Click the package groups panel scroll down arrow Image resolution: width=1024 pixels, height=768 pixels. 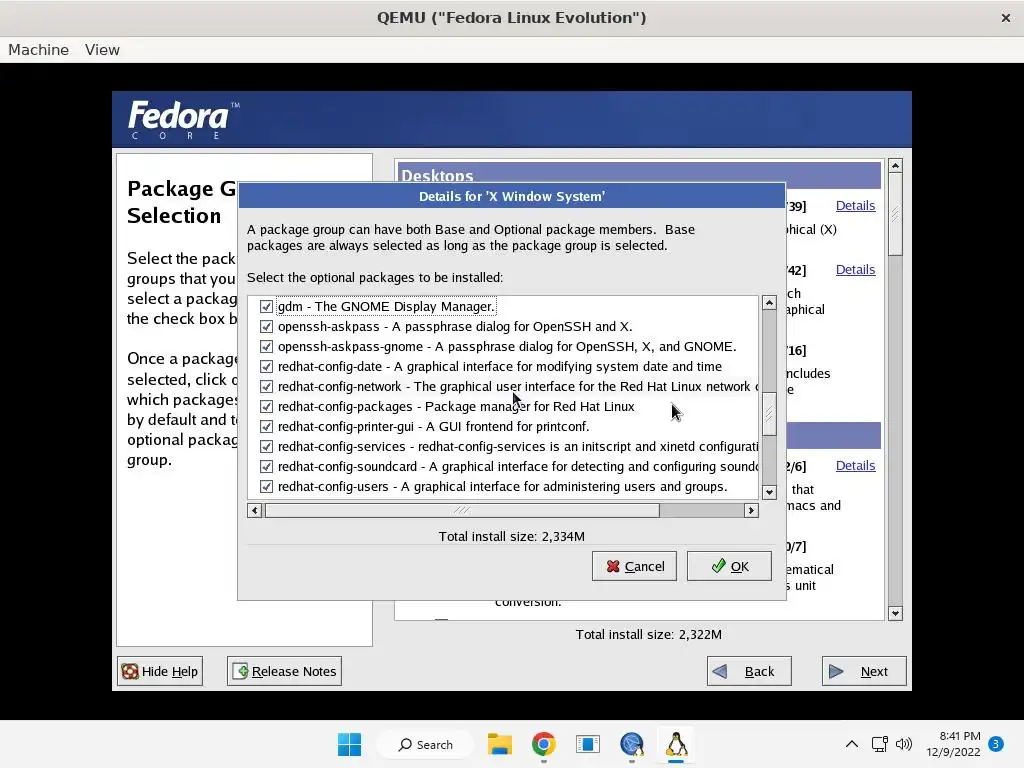click(x=895, y=613)
